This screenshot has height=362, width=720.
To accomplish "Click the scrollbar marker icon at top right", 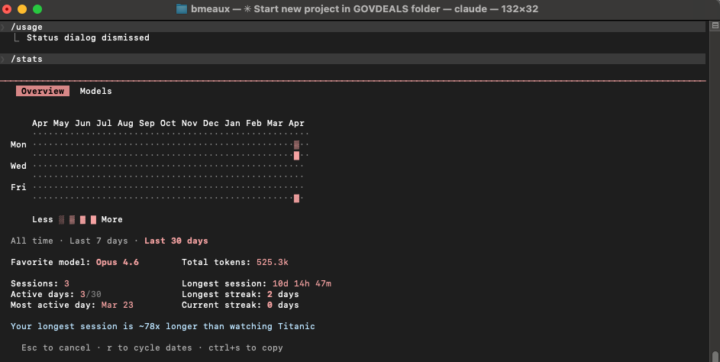I will tap(715, 26).
